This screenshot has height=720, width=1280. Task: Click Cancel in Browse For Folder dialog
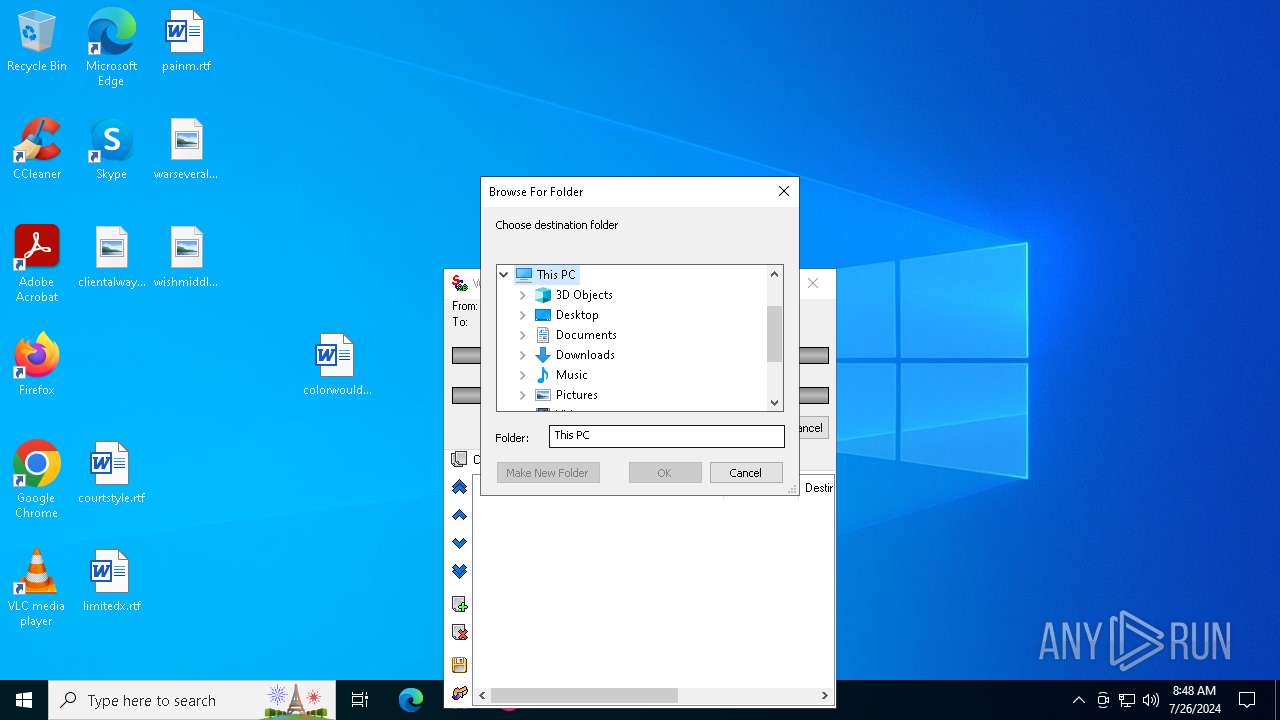click(746, 473)
